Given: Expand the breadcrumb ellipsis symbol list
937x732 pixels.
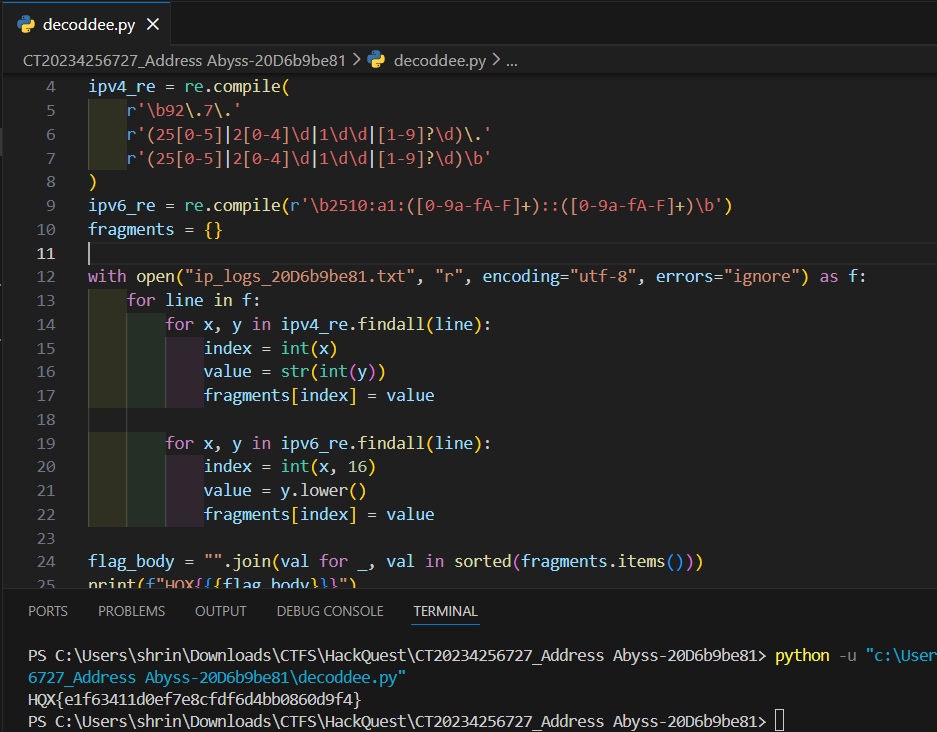Looking at the screenshot, I should coord(512,60).
